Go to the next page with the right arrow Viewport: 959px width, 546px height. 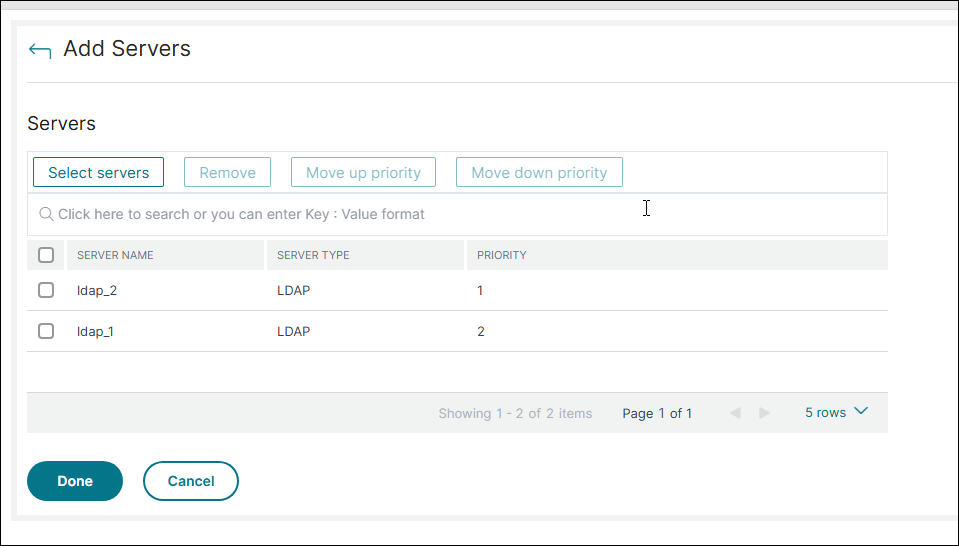point(765,413)
